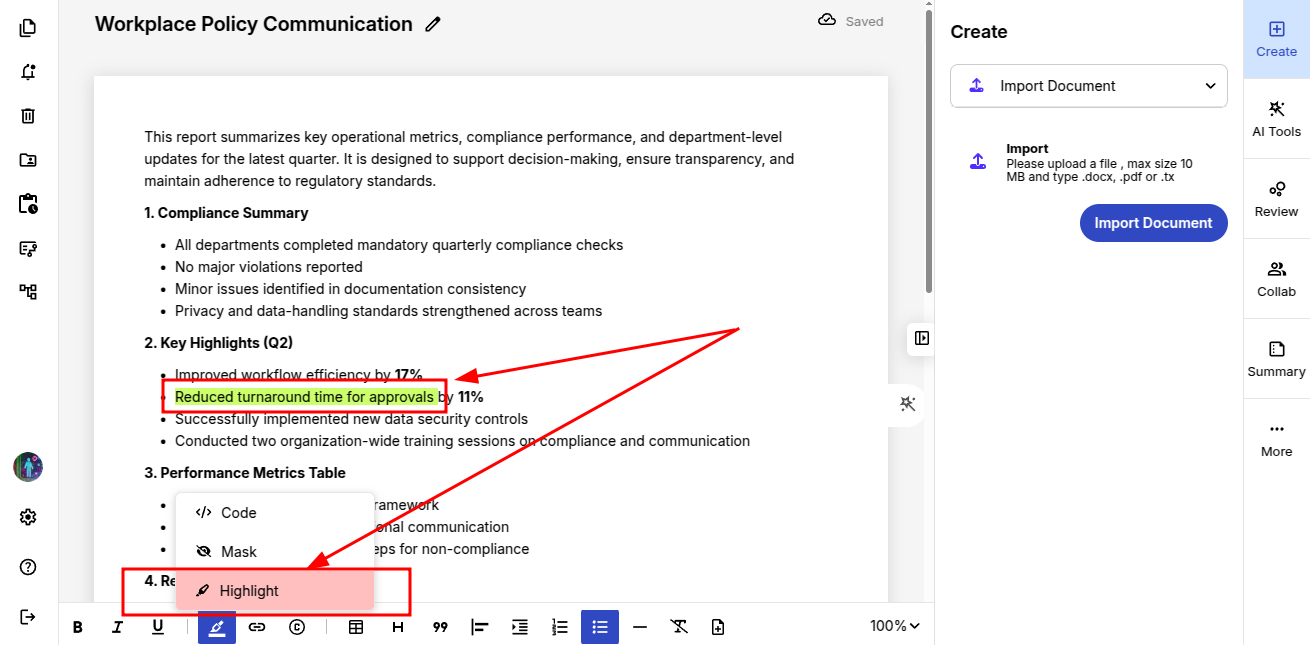Click the numbered list icon
Screen dimensions: 1310x645
[560, 627]
